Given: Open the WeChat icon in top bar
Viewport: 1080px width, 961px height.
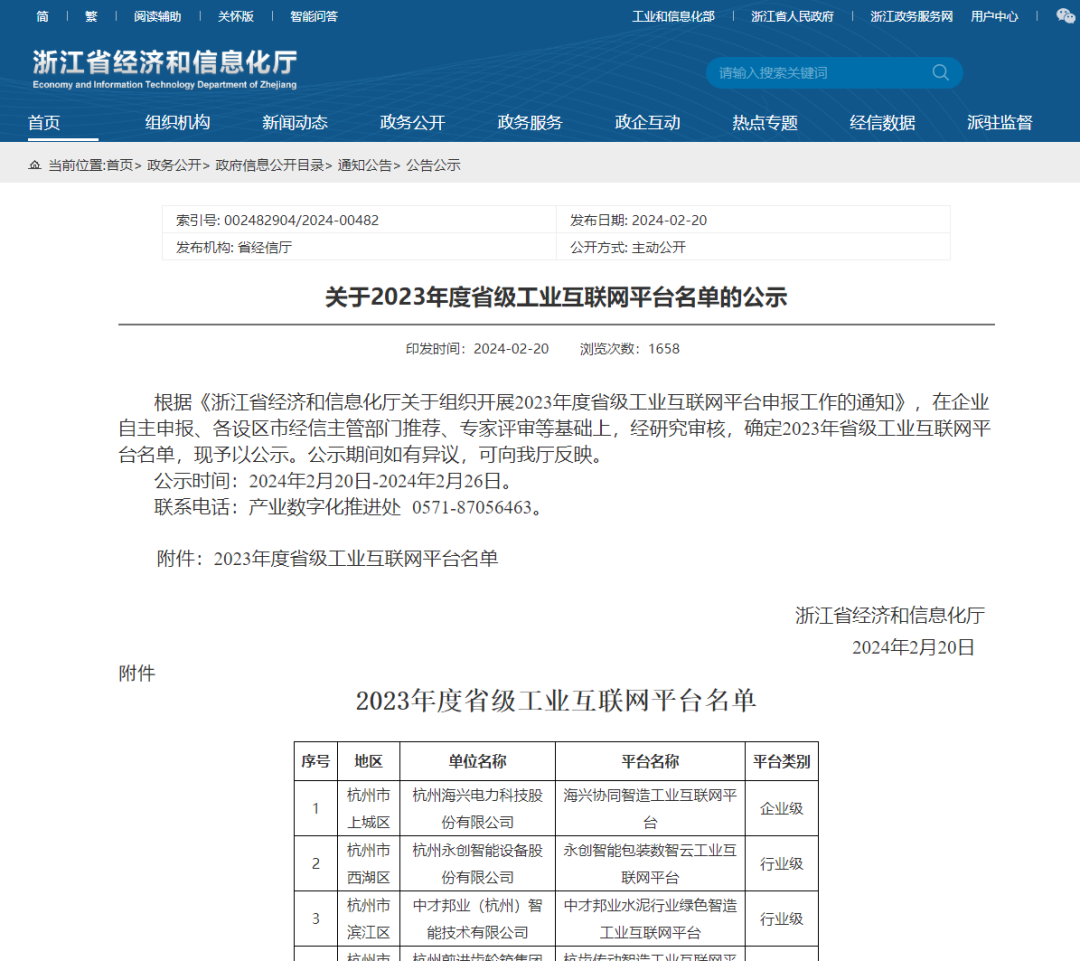Looking at the screenshot, I should point(1066,16).
